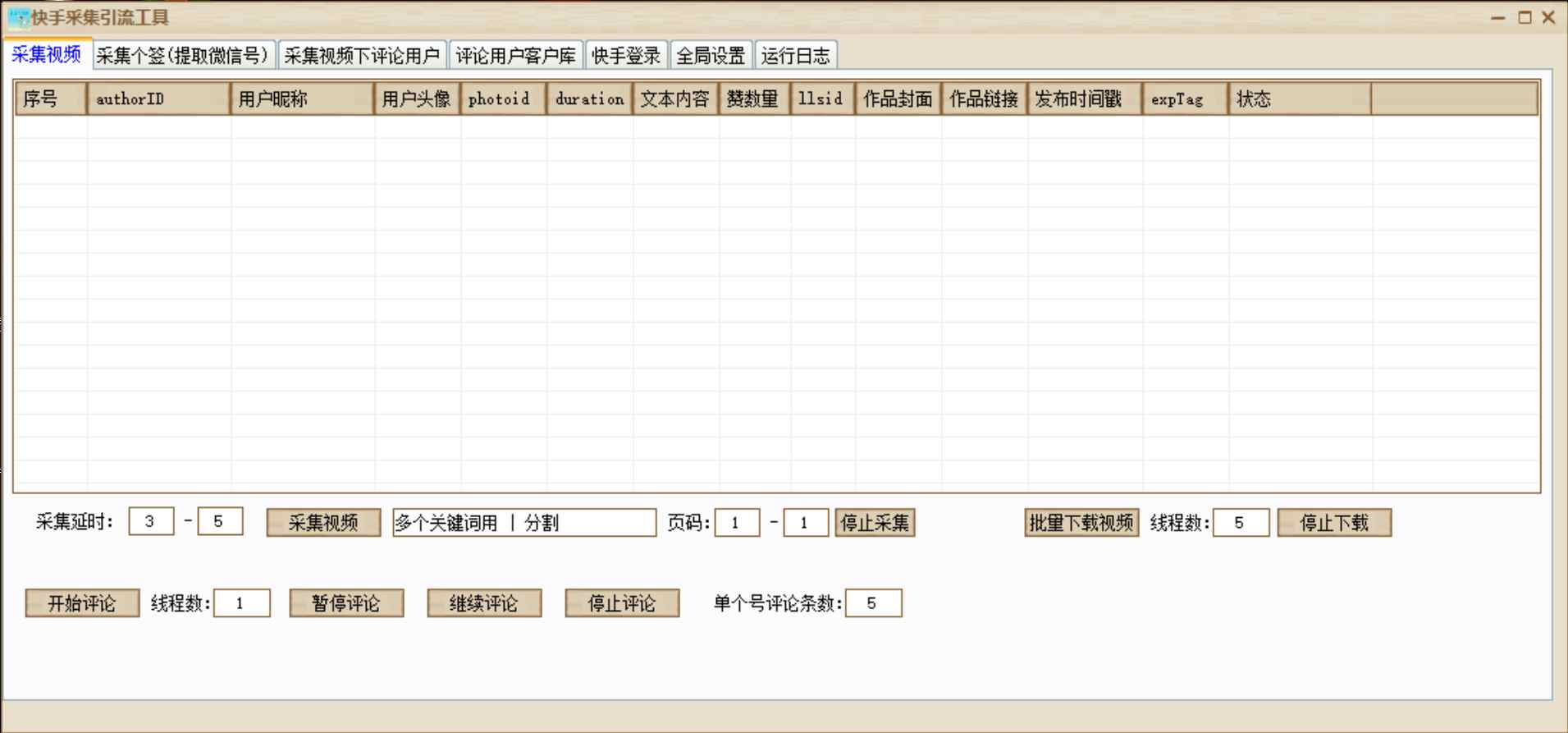Click the 暂停评论 button
This screenshot has width=1568, height=733.
[346, 603]
